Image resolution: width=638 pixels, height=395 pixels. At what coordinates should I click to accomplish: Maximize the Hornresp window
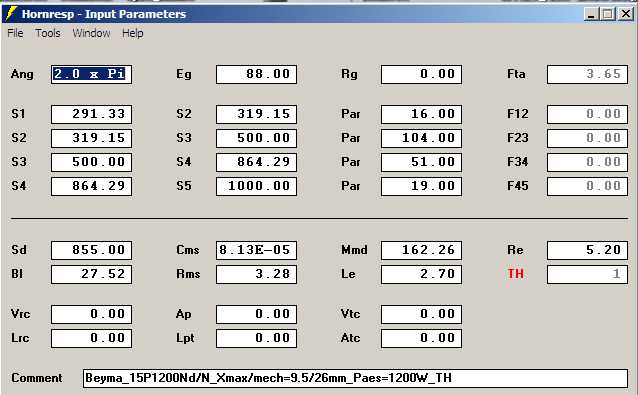pos(607,14)
